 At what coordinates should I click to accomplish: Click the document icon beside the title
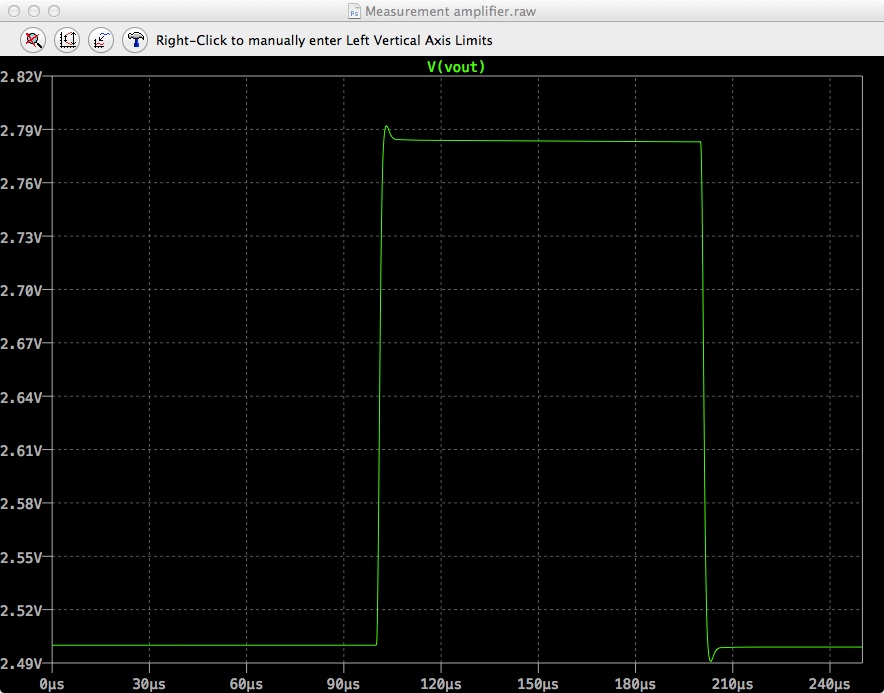(354, 11)
